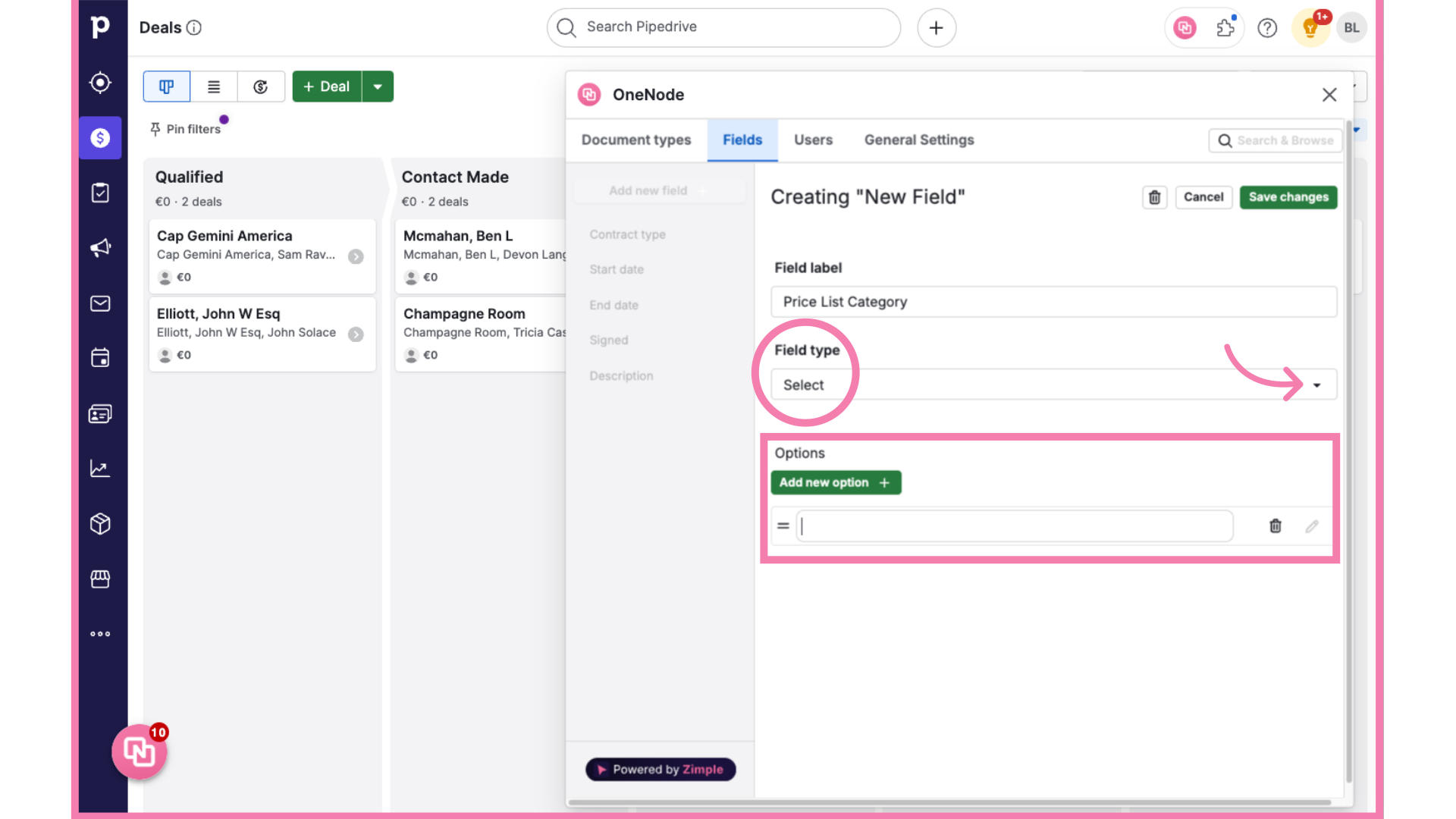Switch to deals list view
The width and height of the screenshot is (1456, 819).
coord(214,86)
